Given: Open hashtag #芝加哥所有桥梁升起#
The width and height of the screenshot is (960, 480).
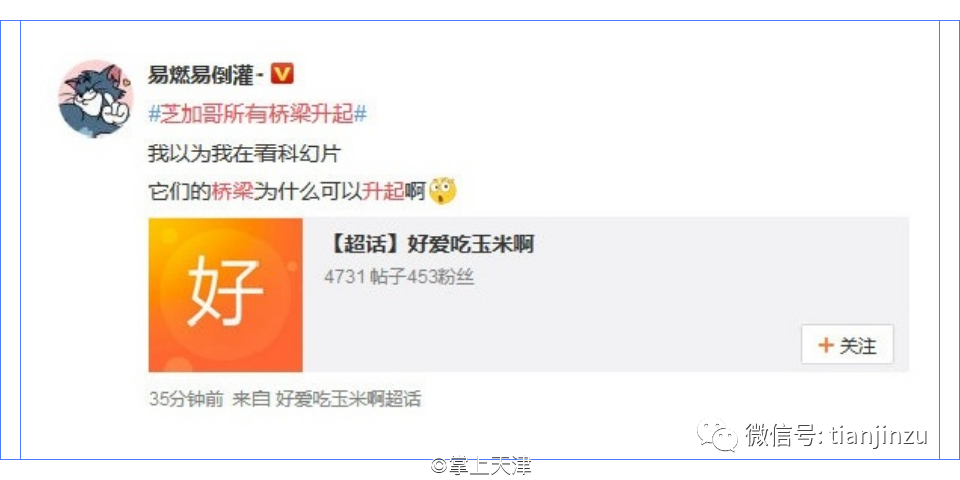Looking at the screenshot, I should 257,114.
